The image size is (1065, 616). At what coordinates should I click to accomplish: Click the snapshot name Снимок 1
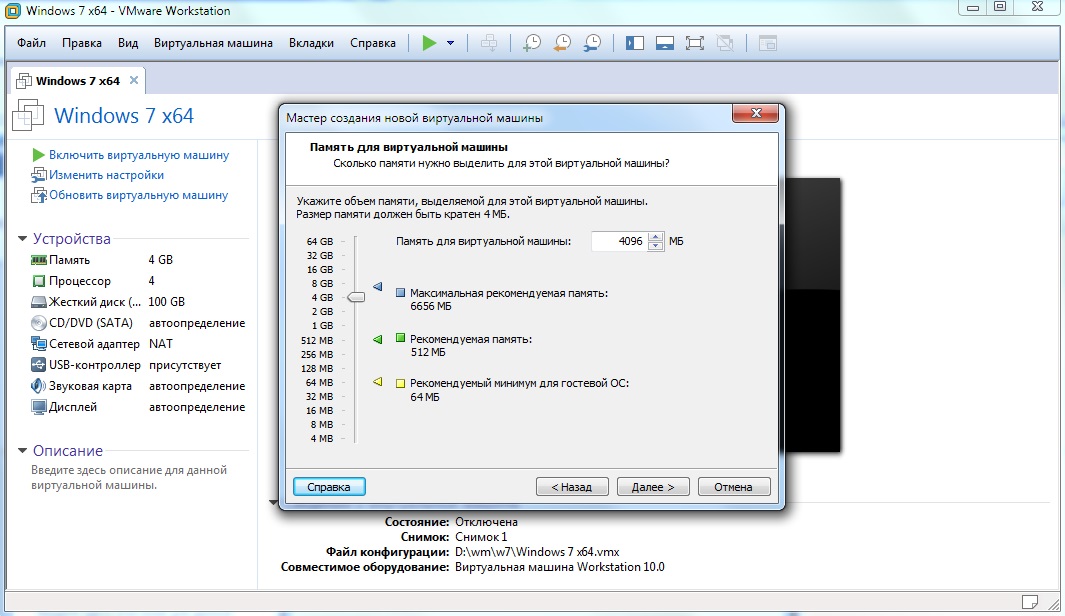click(481, 537)
